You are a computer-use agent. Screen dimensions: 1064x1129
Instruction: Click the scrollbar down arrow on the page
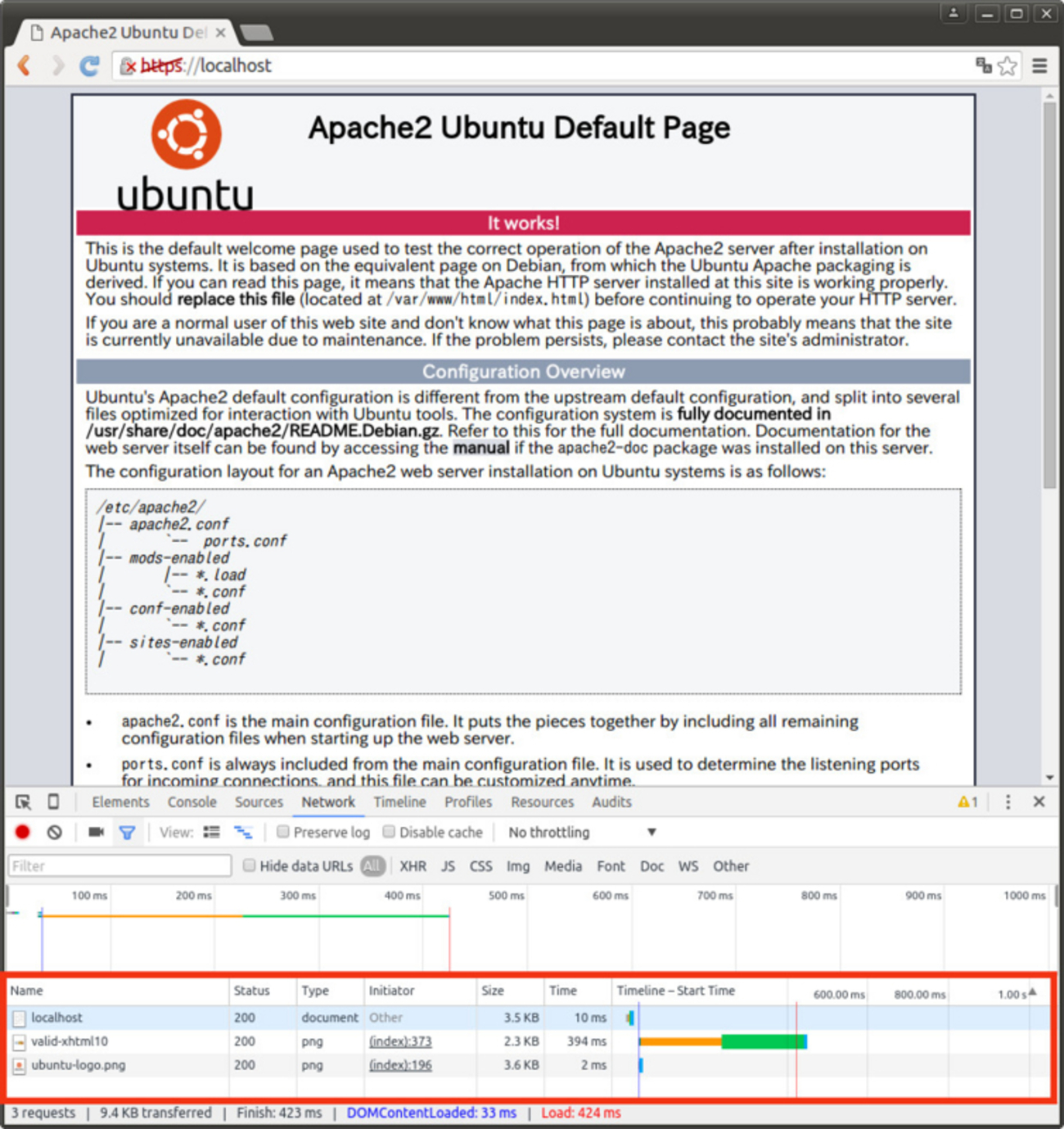click(1049, 778)
